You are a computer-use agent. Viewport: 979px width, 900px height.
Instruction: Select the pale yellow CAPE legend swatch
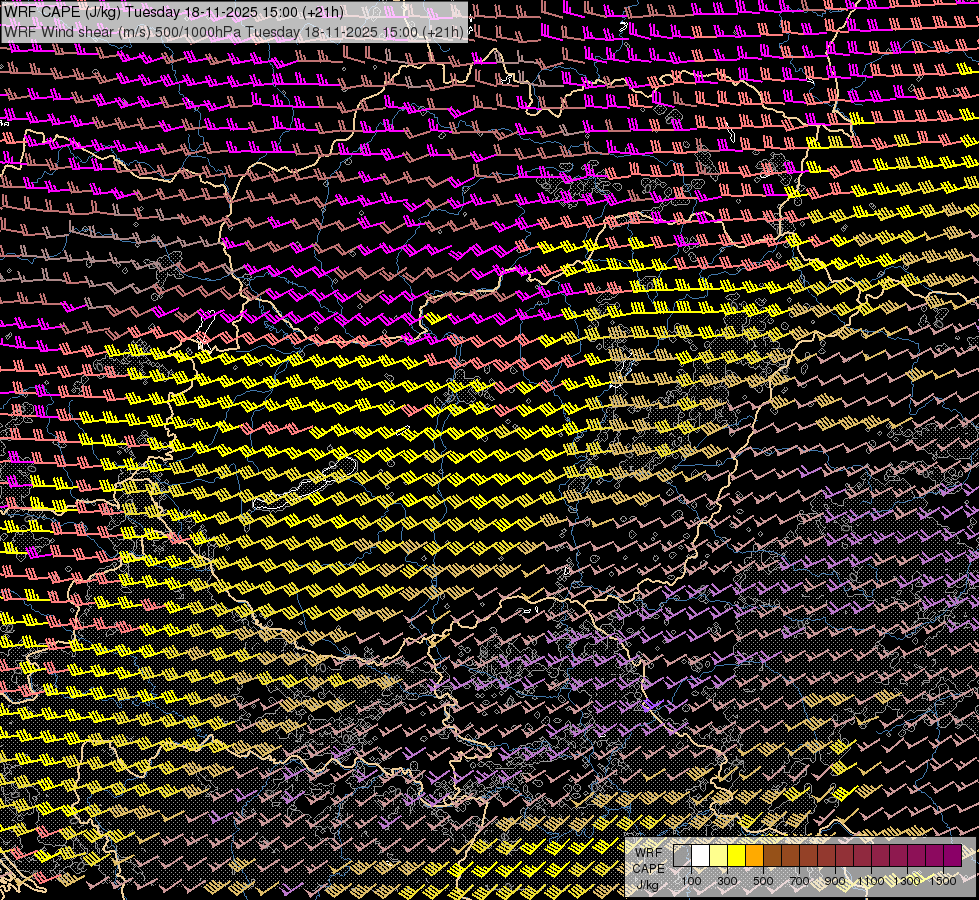click(719, 855)
